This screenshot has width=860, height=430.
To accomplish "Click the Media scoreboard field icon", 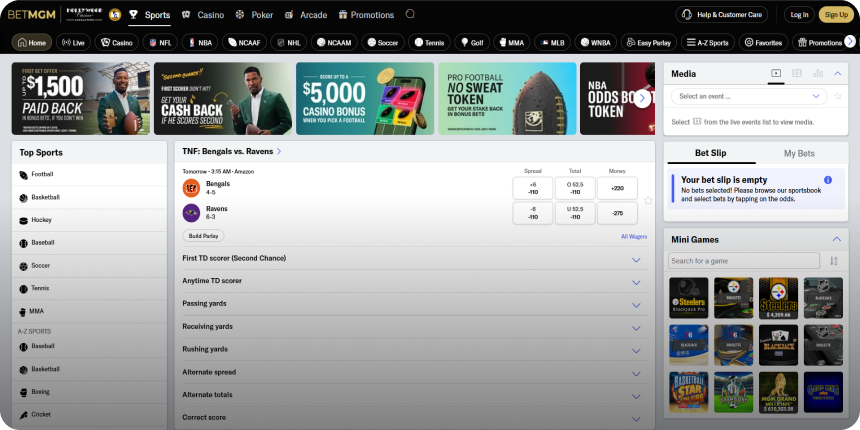I will pos(797,73).
